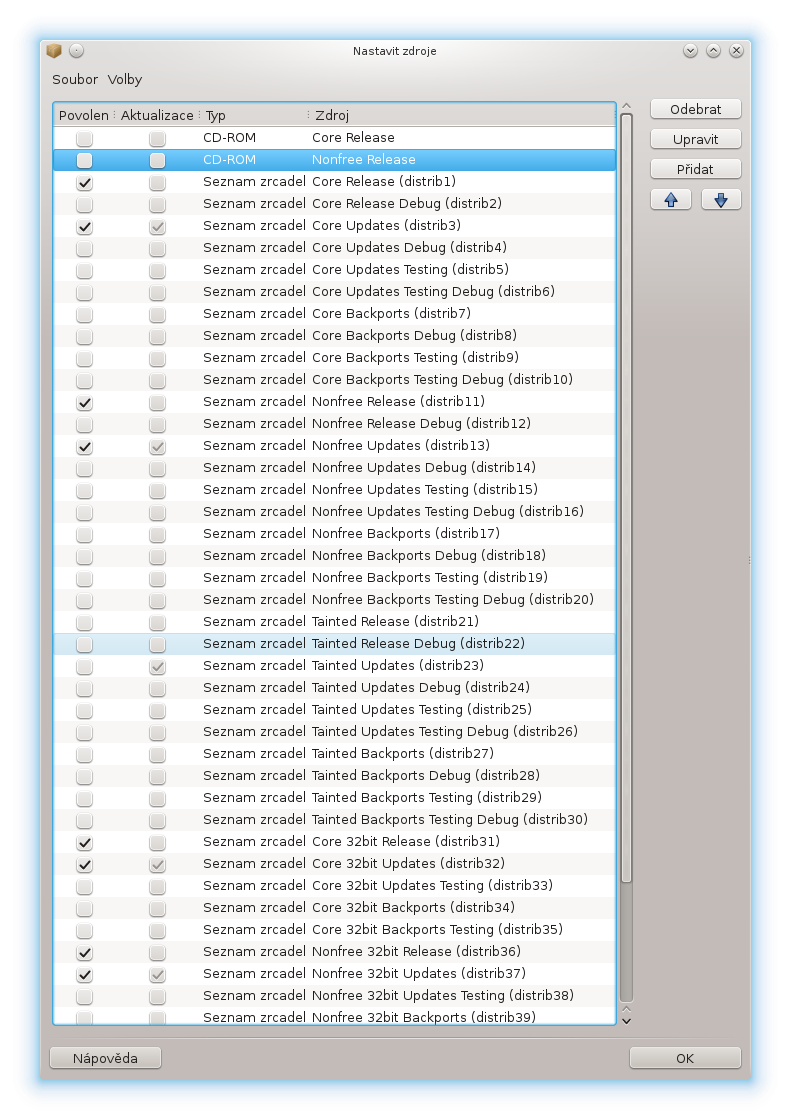This screenshot has width=791, height=1120.
Task: Click the vertical scrollbar thumb
Action: (627, 498)
